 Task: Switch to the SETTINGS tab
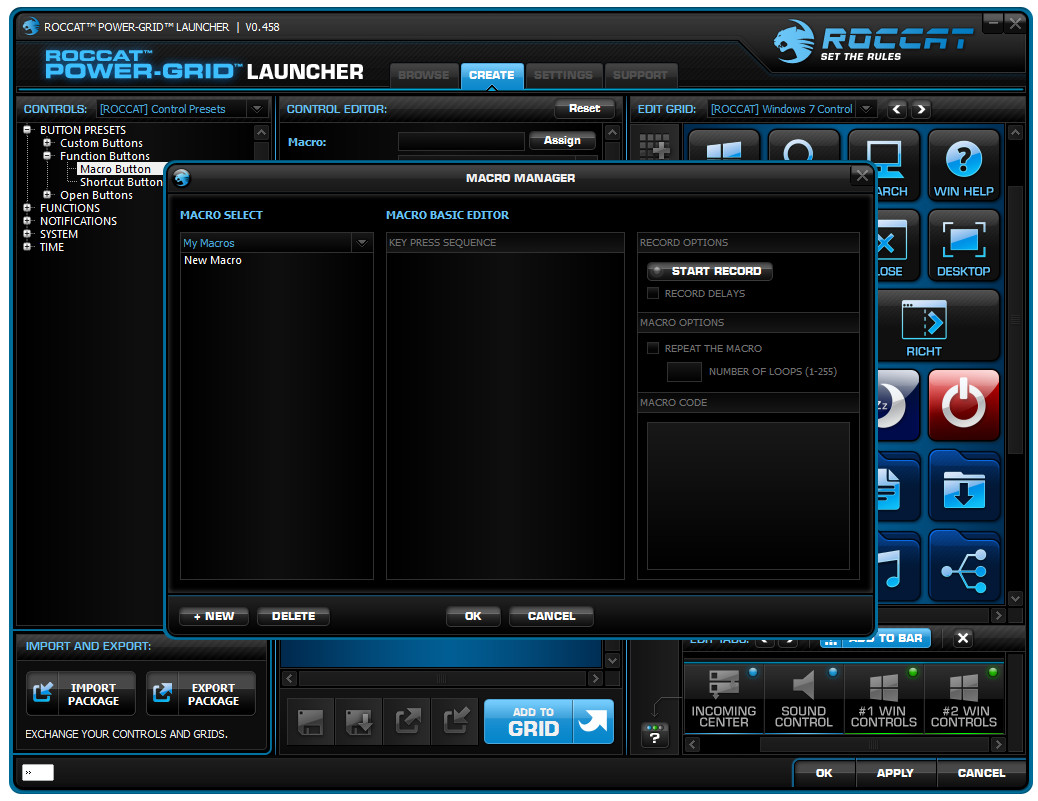[563, 75]
